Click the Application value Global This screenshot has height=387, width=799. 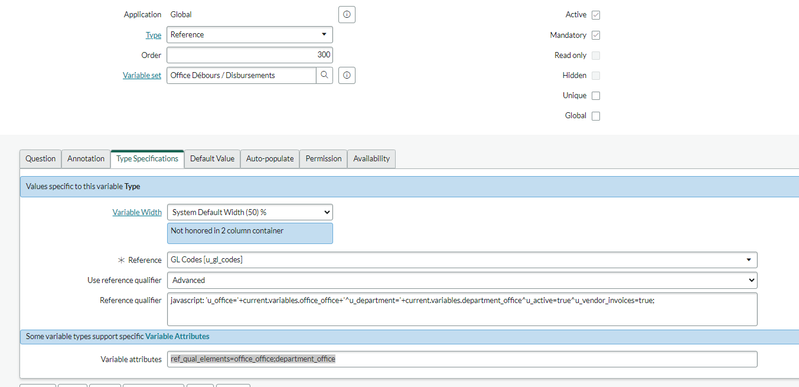pos(181,15)
